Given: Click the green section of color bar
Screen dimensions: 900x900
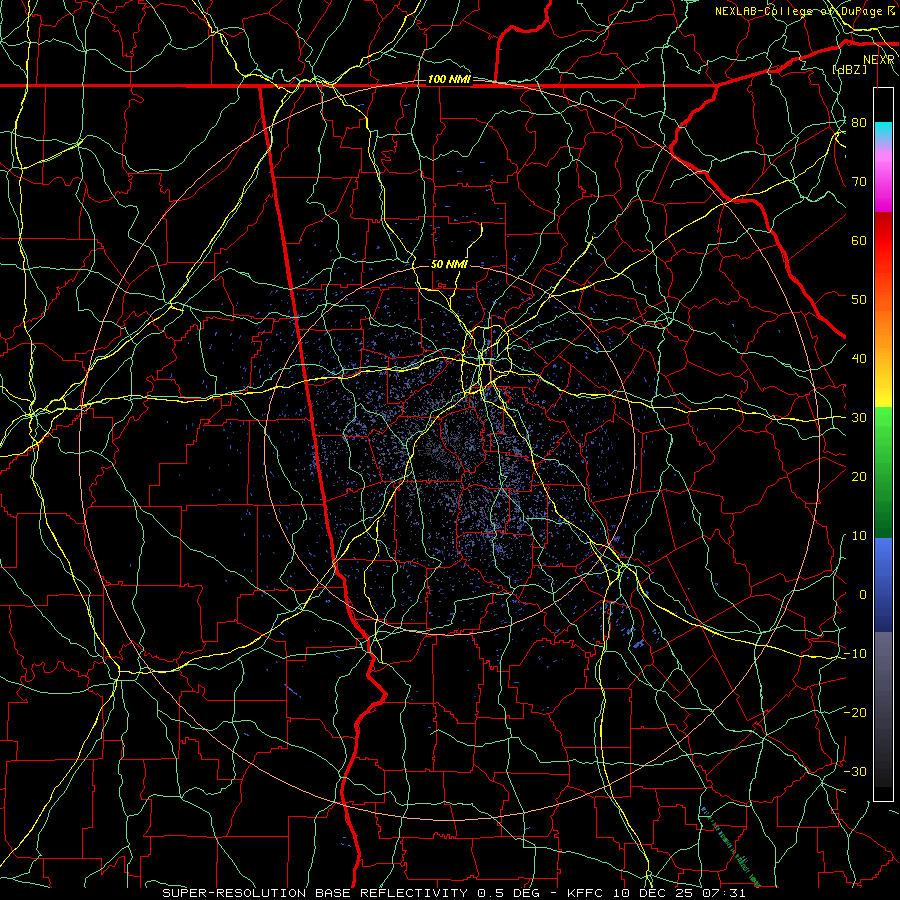Looking at the screenshot, I should coord(883,472).
